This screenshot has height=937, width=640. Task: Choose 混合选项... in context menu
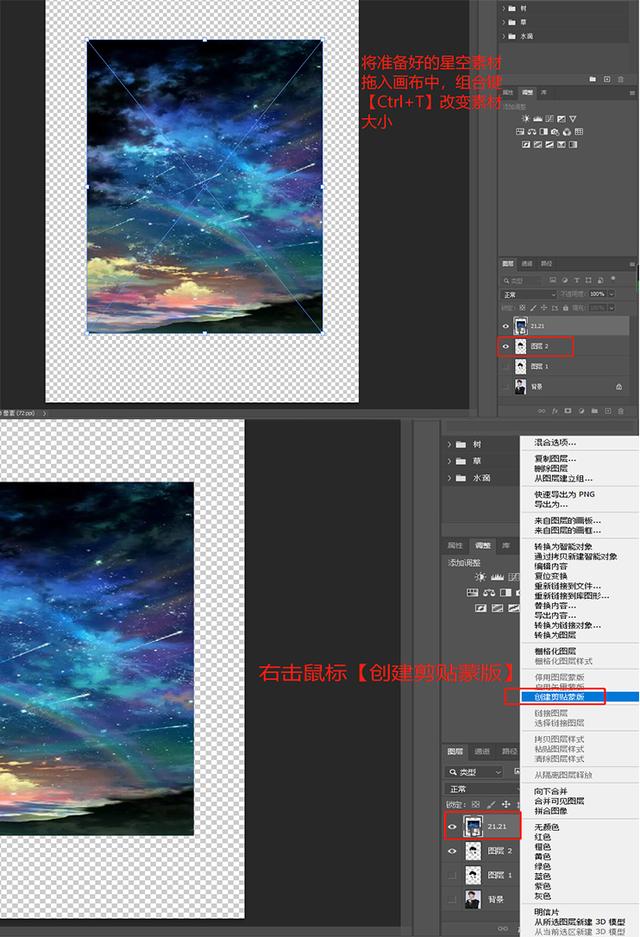click(x=555, y=443)
